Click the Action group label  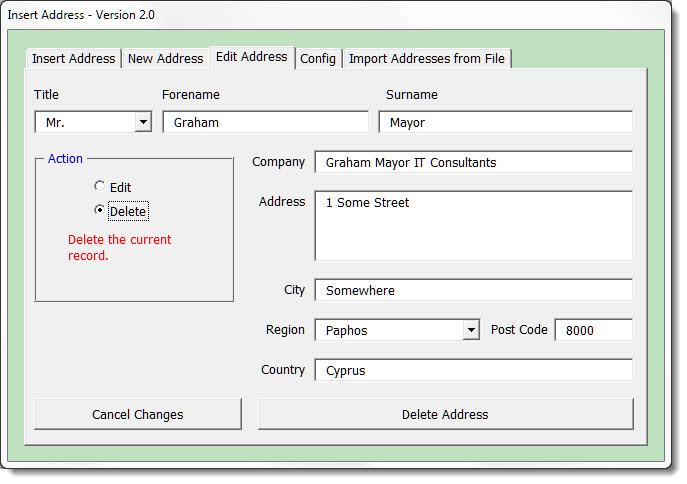(x=65, y=159)
